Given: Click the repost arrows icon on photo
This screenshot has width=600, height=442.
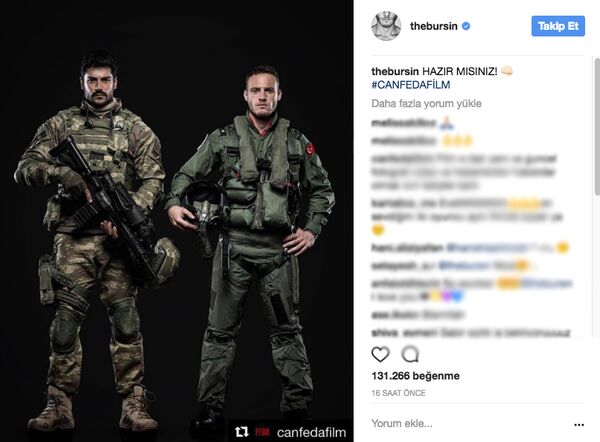Looking at the screenshot, I should (241, 432).
